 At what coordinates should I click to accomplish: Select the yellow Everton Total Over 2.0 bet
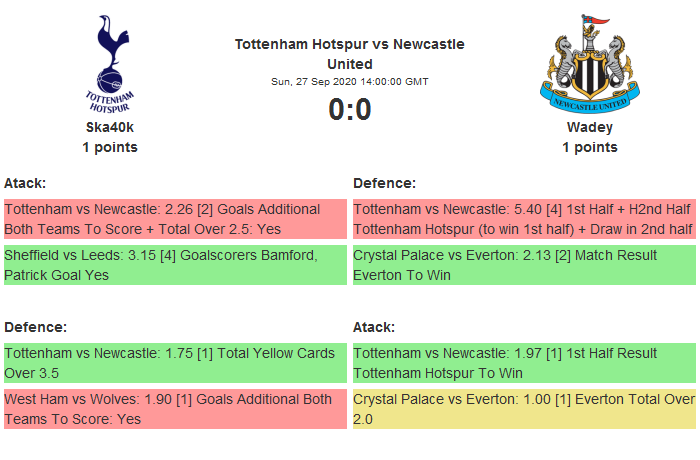click(x=524, y=409)
